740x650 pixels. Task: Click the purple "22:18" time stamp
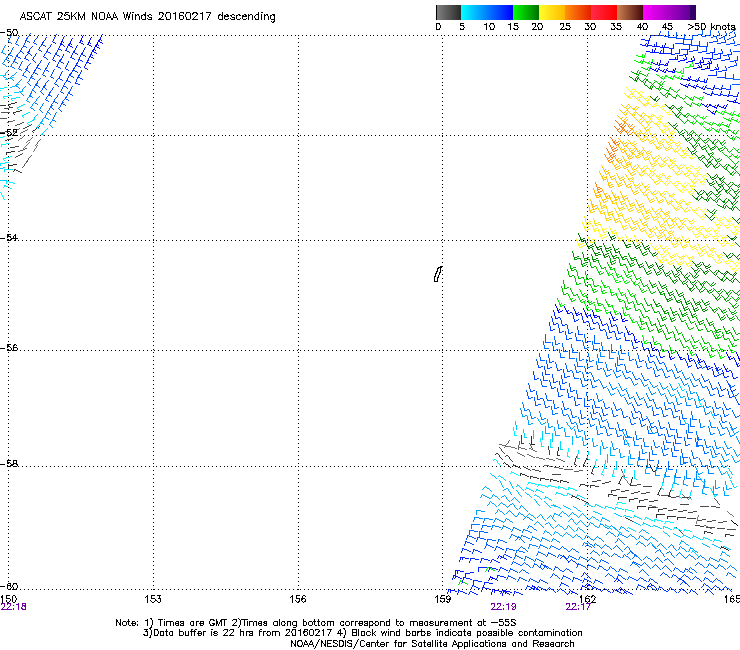point(14,607)
